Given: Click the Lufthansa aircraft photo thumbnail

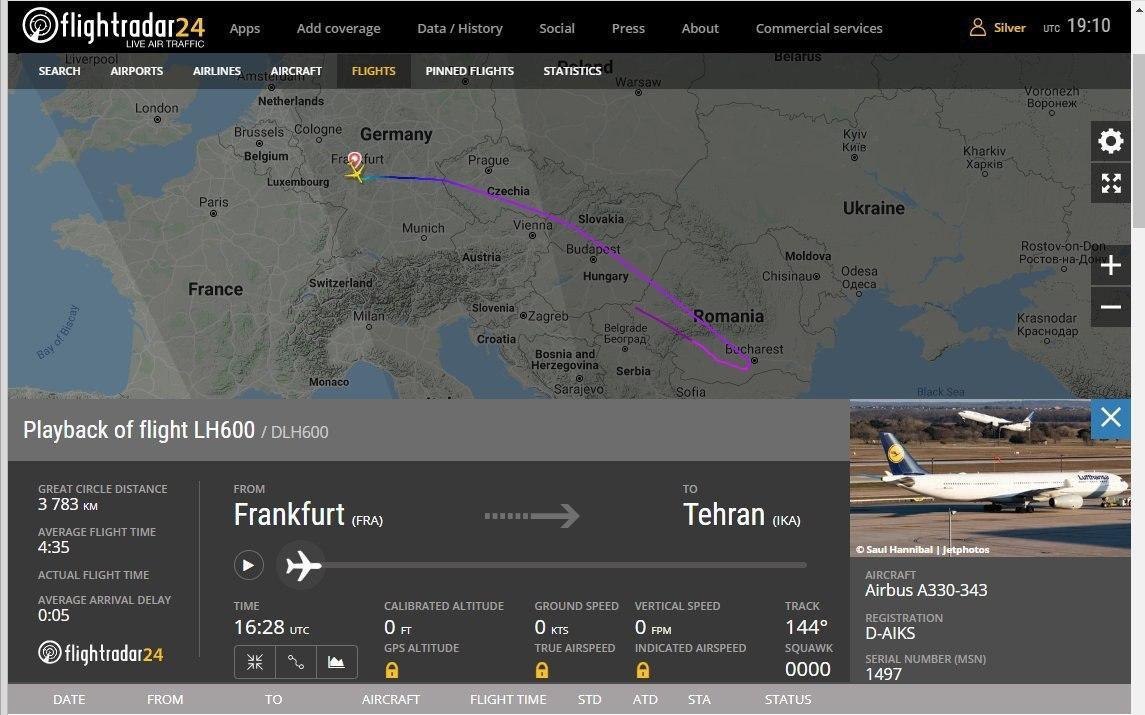Looking at the screenshot, I should 990,478.
